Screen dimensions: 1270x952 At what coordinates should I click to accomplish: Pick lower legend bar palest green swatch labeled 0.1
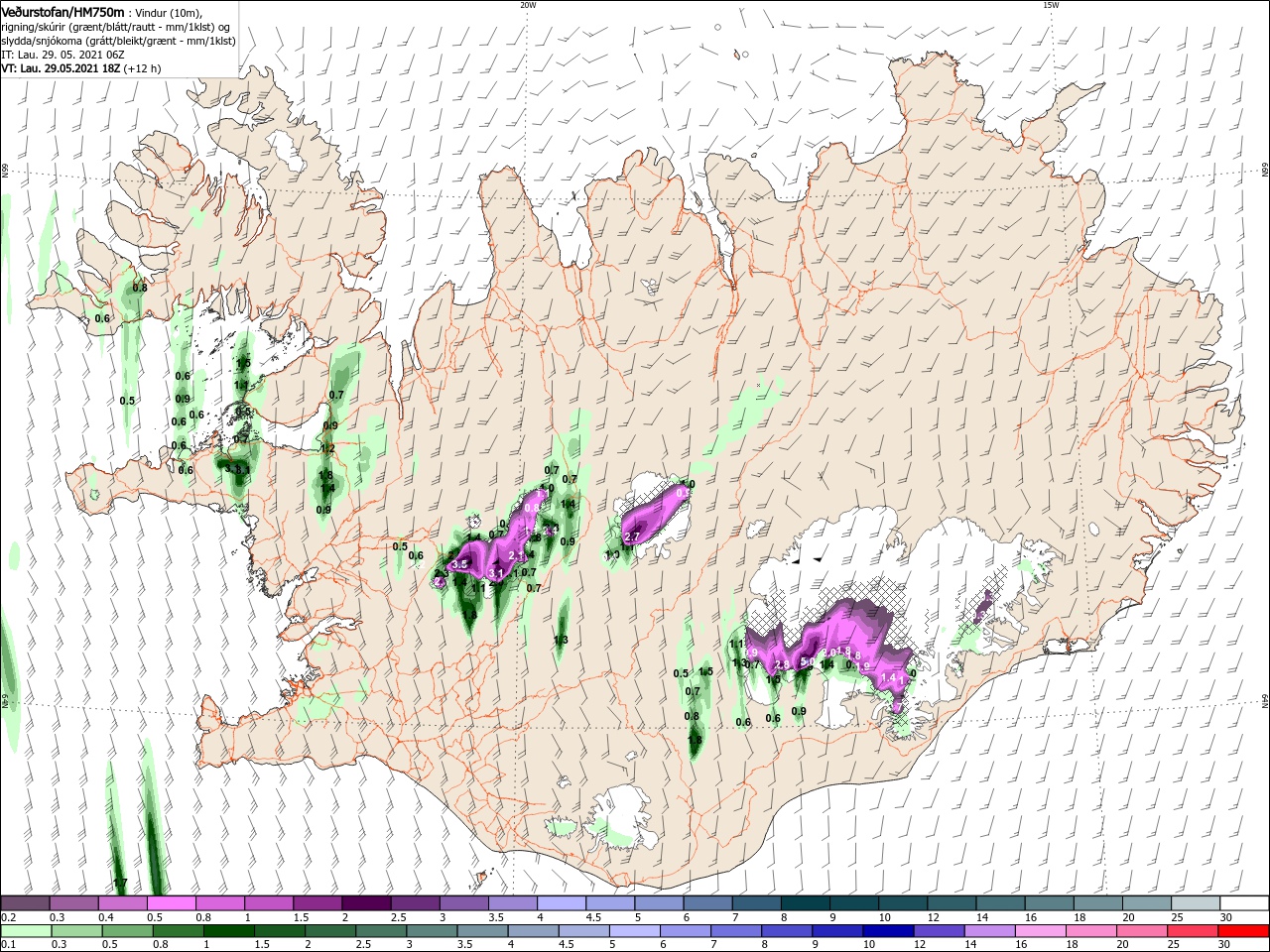[x=26, y=931]
